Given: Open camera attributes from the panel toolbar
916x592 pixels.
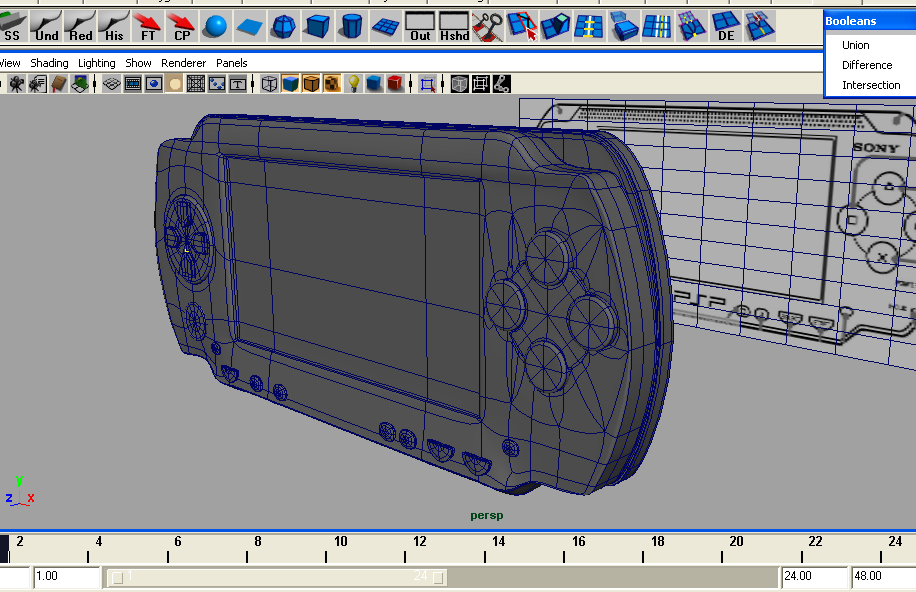Looking at the screenshot, I should click(38, 84).
